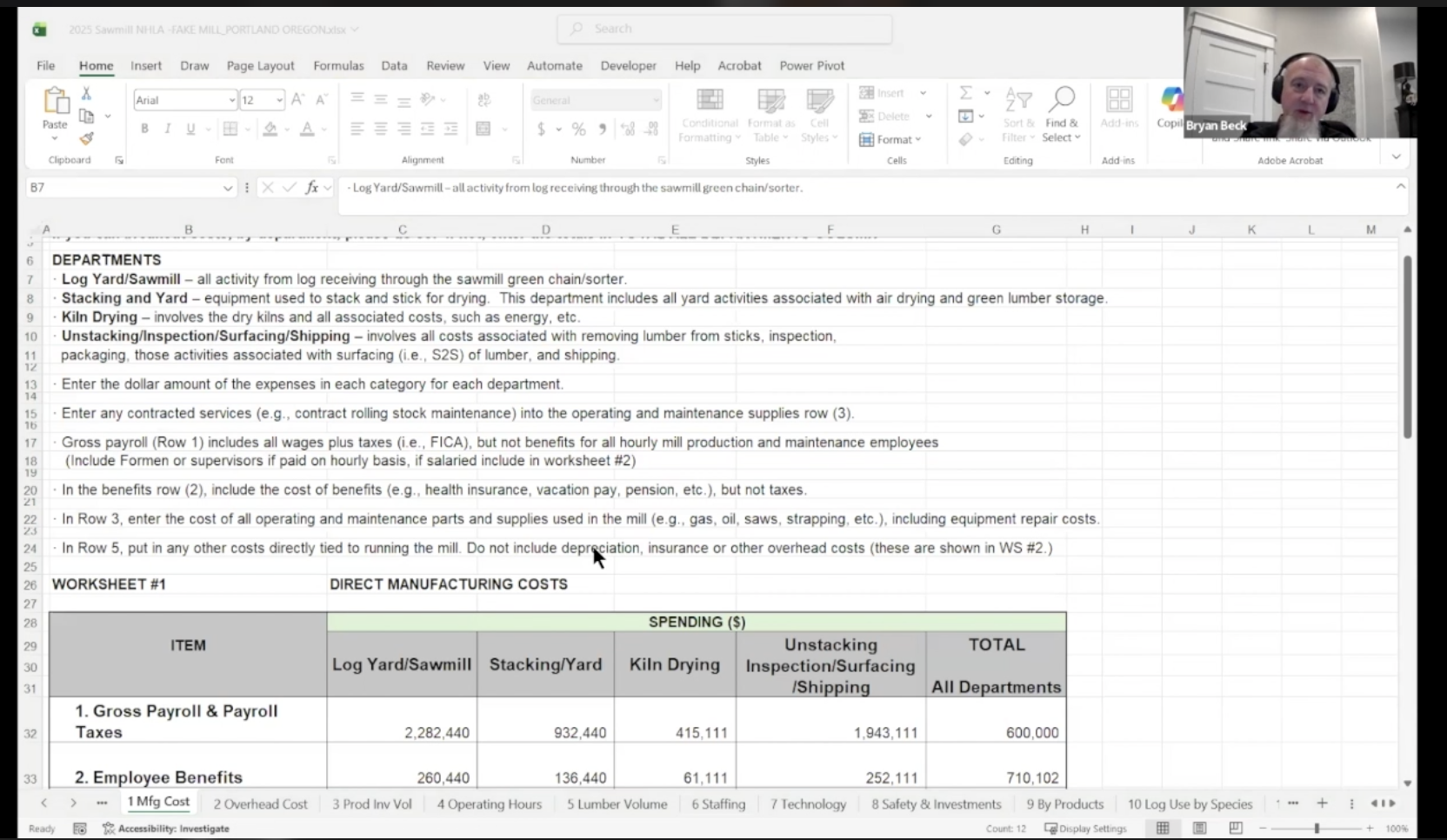This screenshot has width=1447, height=840.
Task: Apply Merge & Center to selection
Action: (483, 129)
